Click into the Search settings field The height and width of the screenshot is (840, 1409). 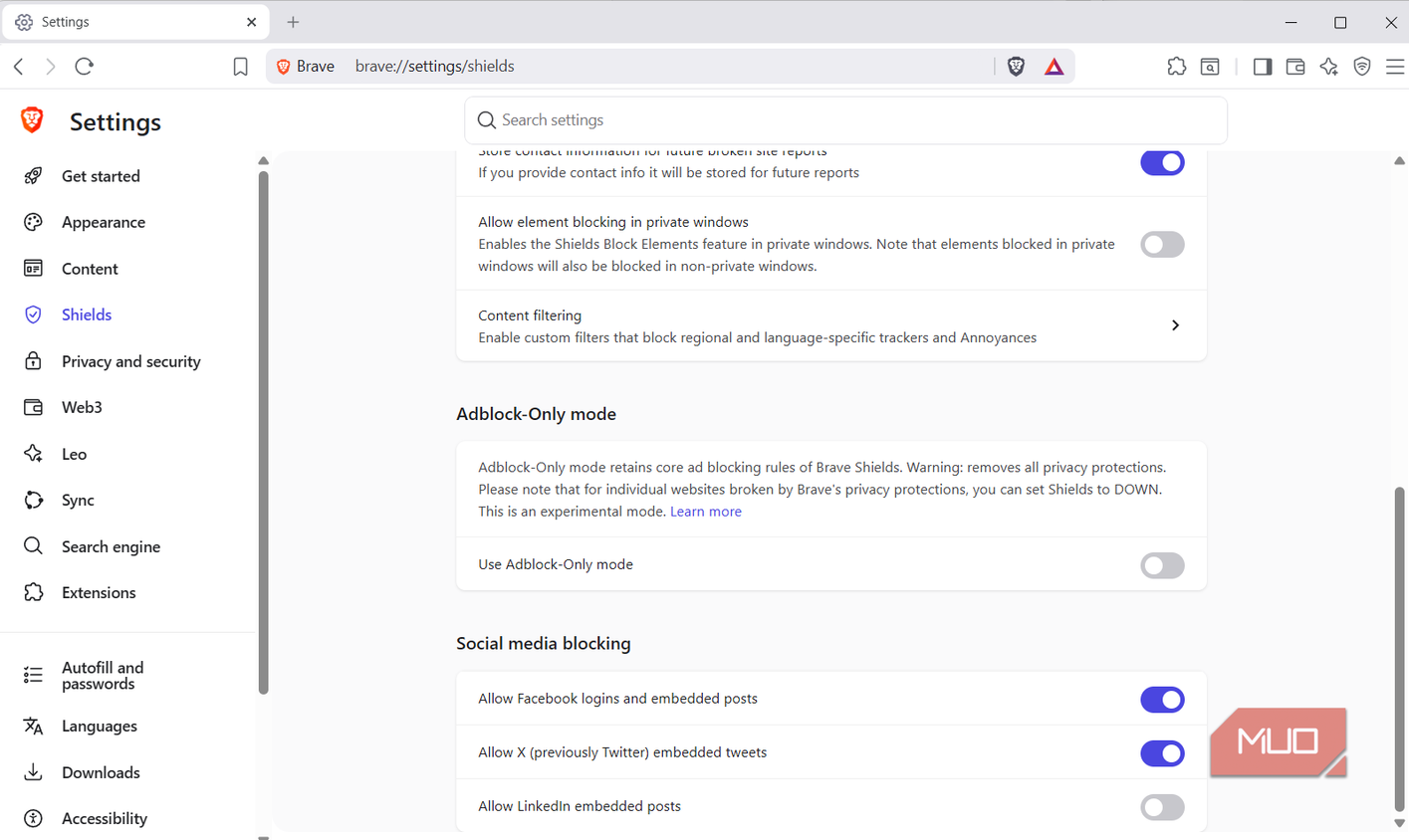coord(845,120)
